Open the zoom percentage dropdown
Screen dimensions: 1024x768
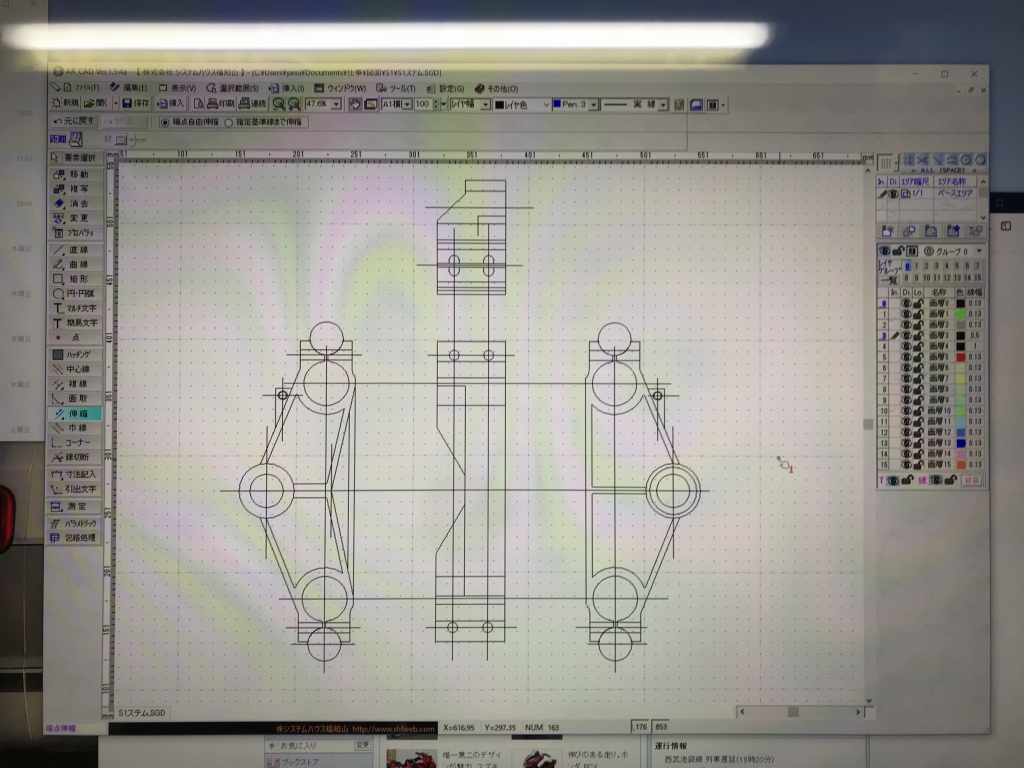(336, 104)
